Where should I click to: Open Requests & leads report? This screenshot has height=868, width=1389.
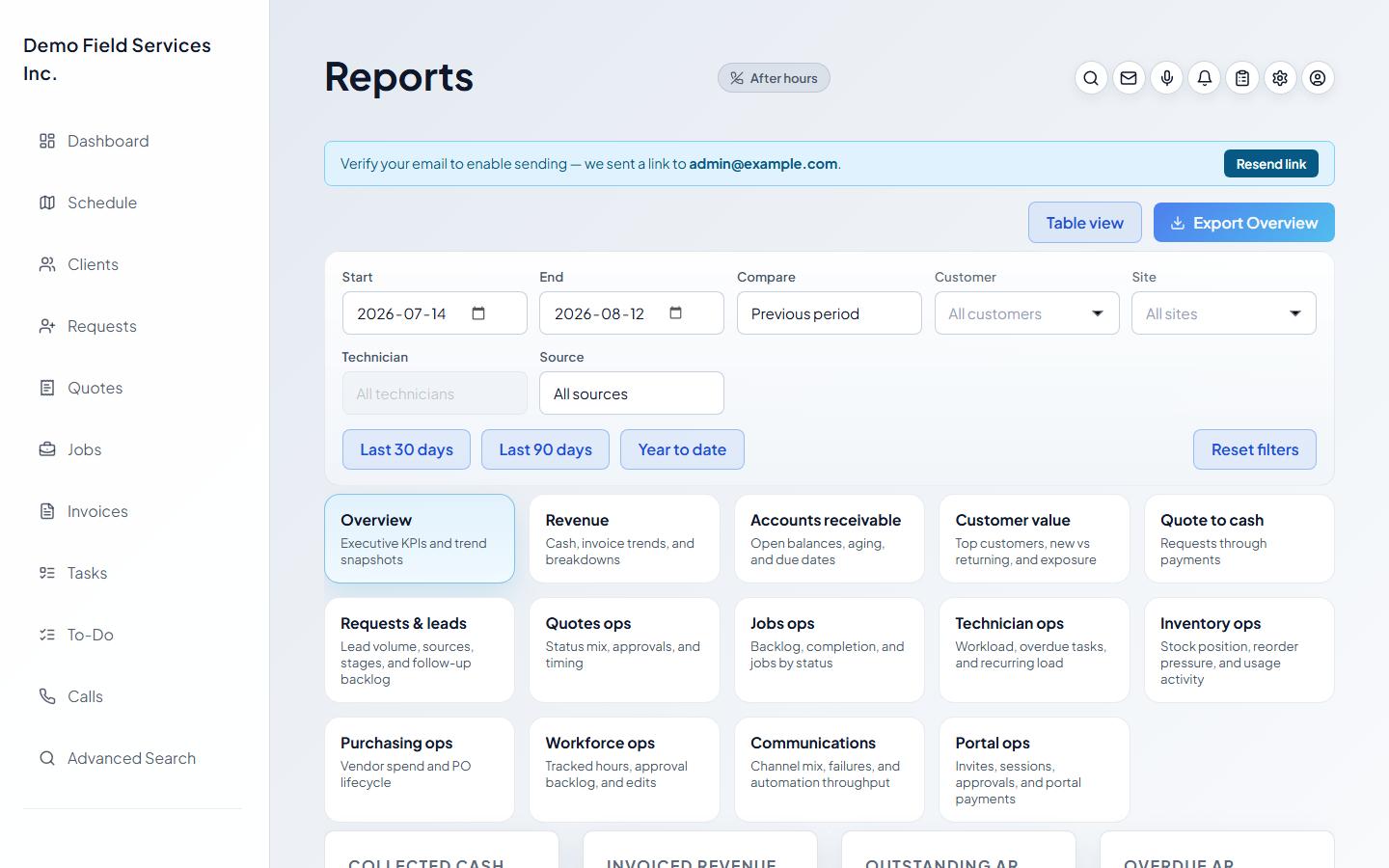[x=420, y=650]
